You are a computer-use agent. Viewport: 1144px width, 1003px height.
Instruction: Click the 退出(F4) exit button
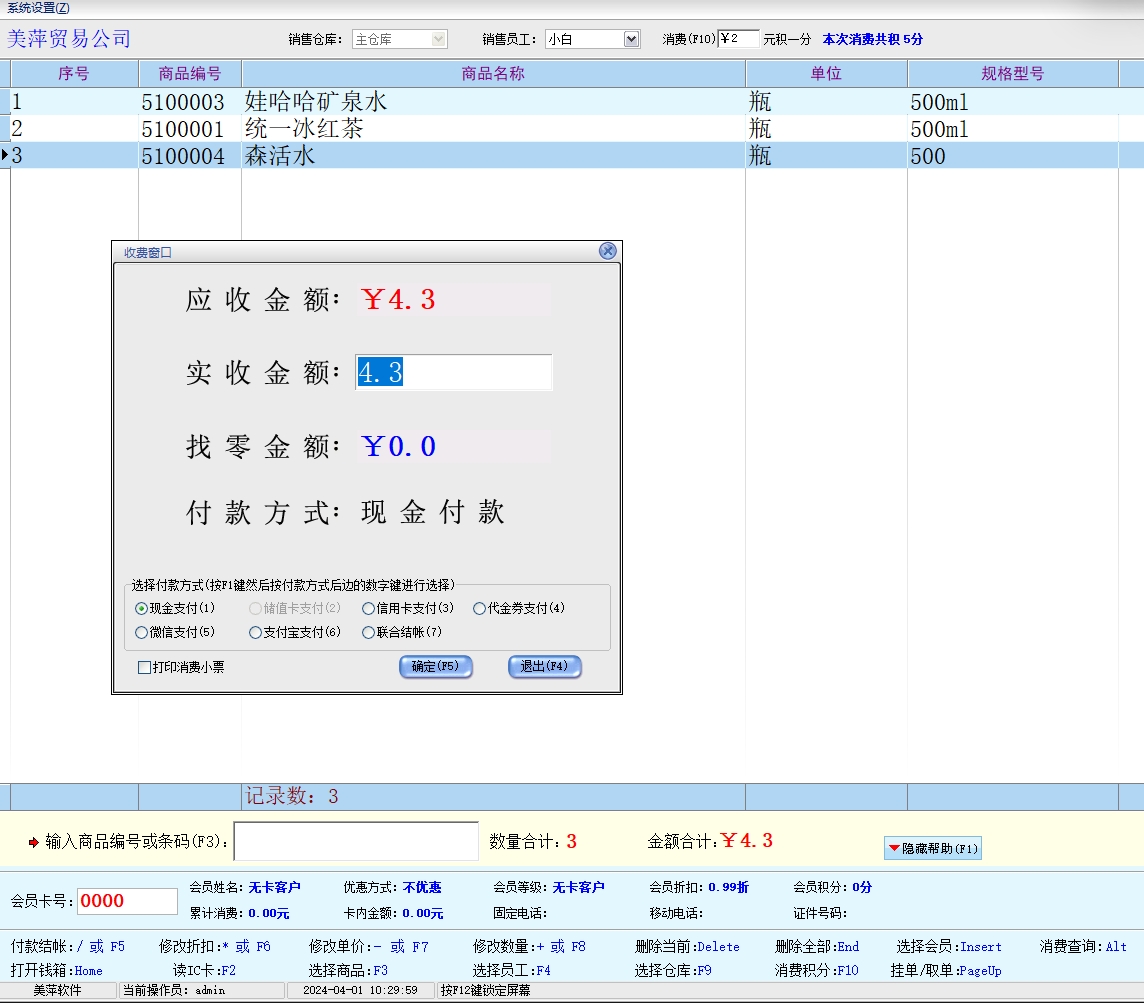pyautogui.click(x=544, y=667)
